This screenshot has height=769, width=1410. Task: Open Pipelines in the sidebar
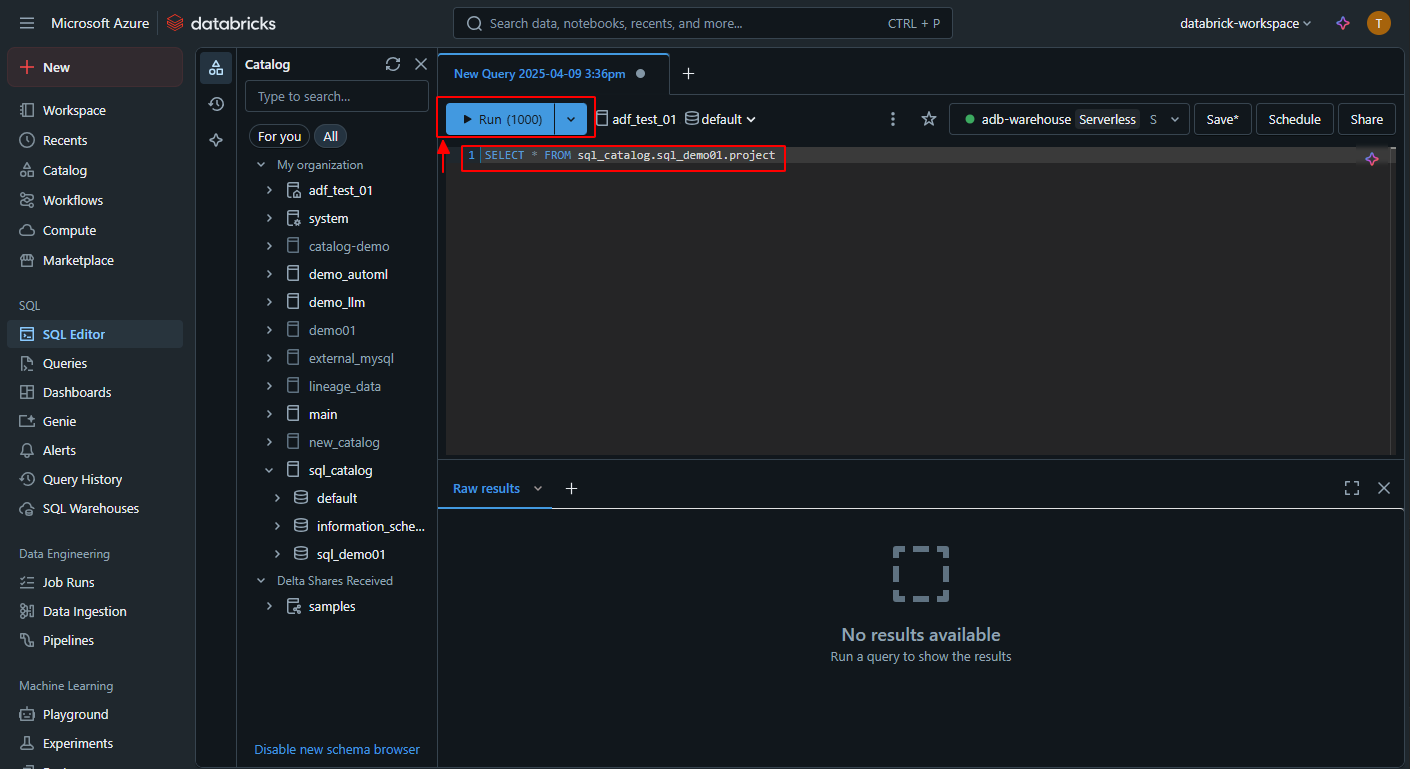(x=95, y=640)
